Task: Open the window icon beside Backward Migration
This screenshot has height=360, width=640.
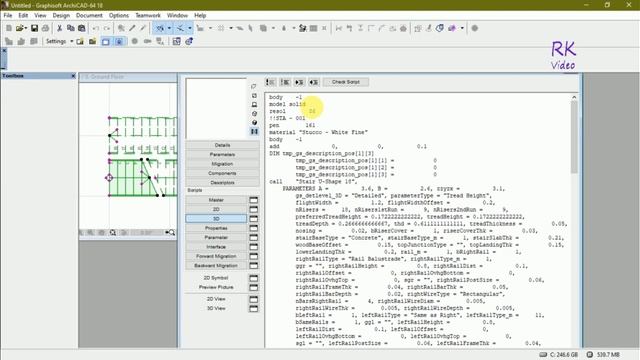Action: pyautogui.click(x=253, y=266)
